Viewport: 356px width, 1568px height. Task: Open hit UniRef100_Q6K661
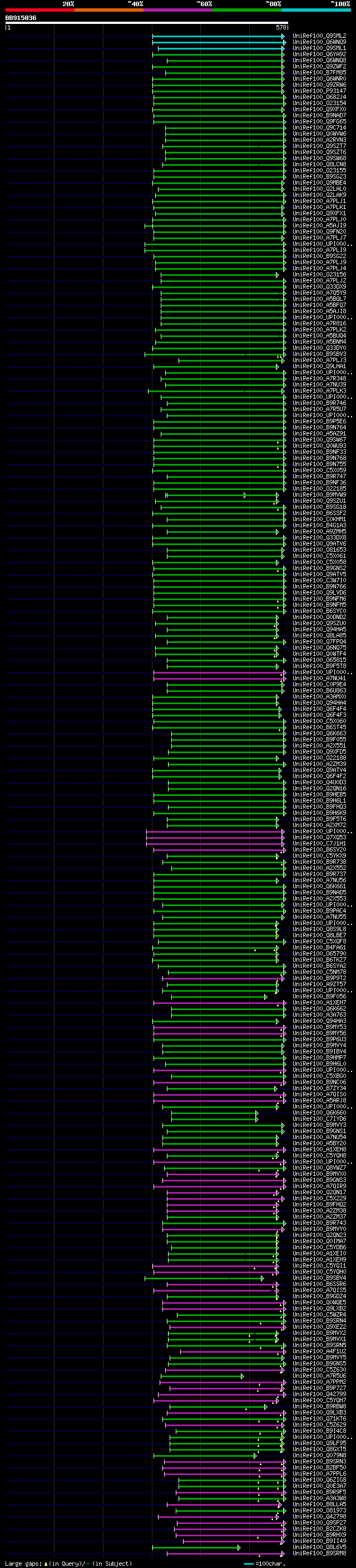[319, 886]
